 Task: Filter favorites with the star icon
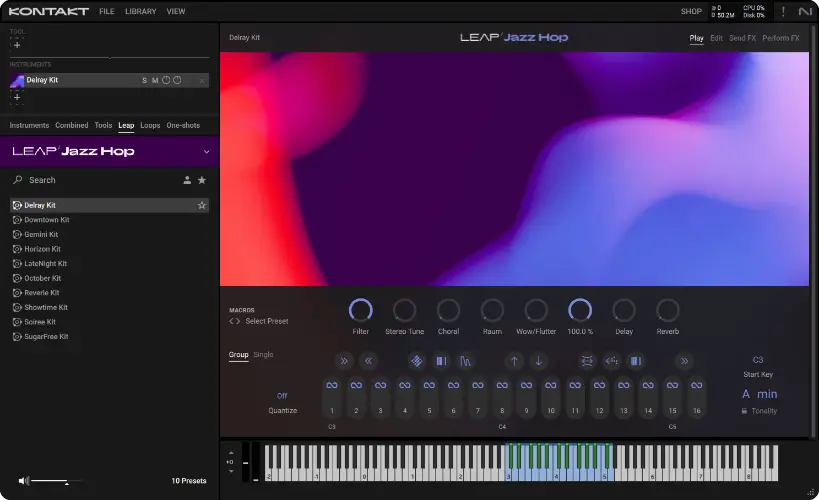pyautogui.click(x=202, y=180)
